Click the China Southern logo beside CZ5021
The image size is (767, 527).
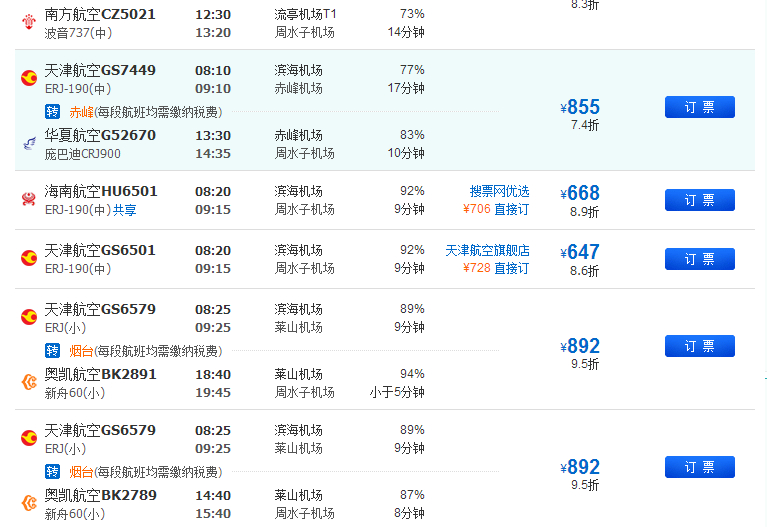pyautogui.click(x=29, y=23)
